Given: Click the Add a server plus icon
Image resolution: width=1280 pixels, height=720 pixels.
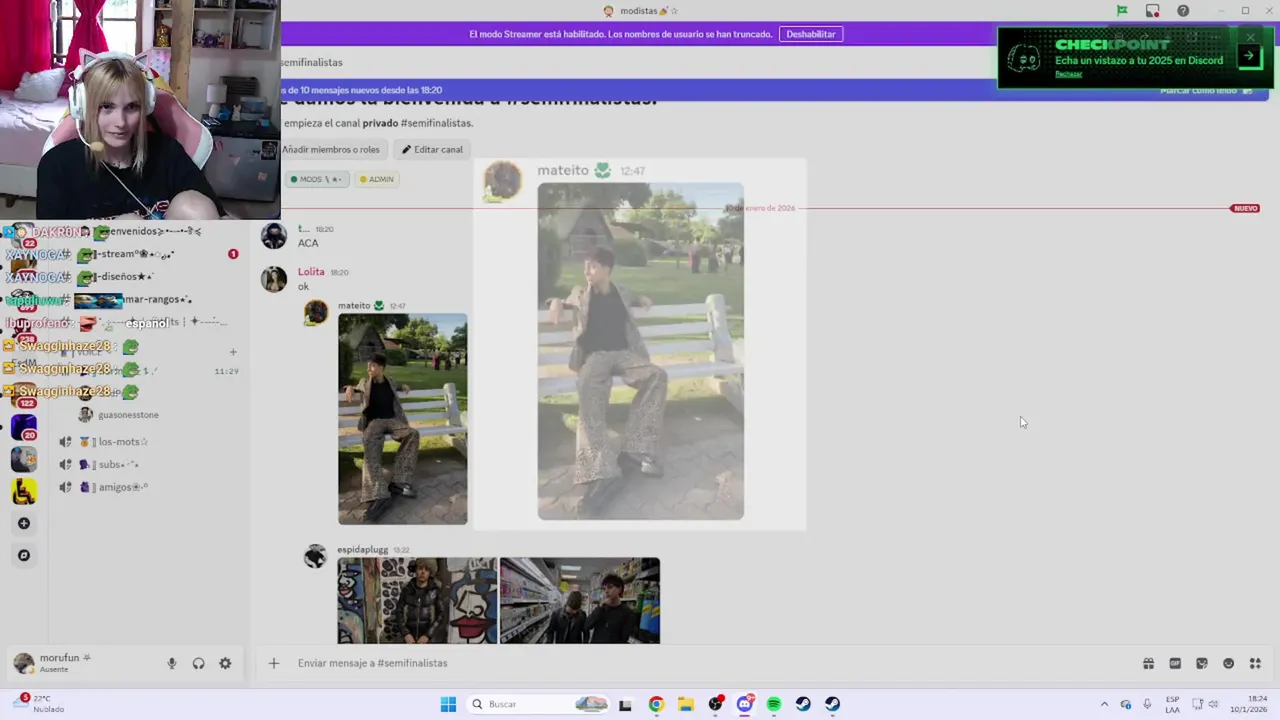Looking at the screenshot, I should tap(24, 523).
